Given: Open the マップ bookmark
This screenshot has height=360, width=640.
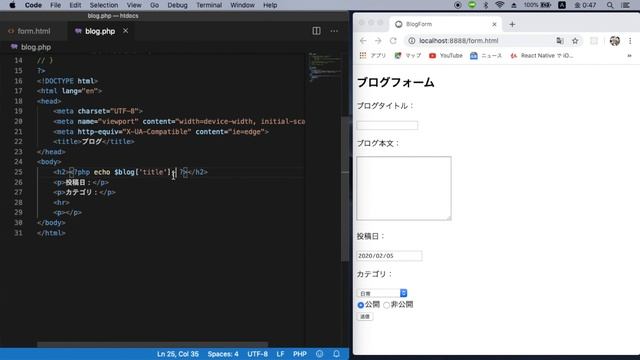Looking at the screenshot, I should click(x=408, y=56).
